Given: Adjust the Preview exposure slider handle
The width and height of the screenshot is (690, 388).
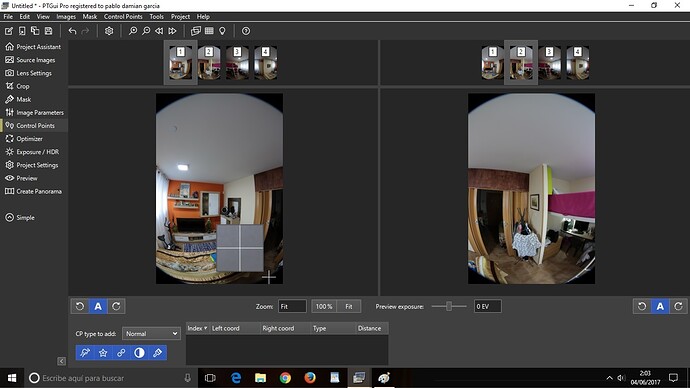Looking at the screenshot, I should [449, 306].
